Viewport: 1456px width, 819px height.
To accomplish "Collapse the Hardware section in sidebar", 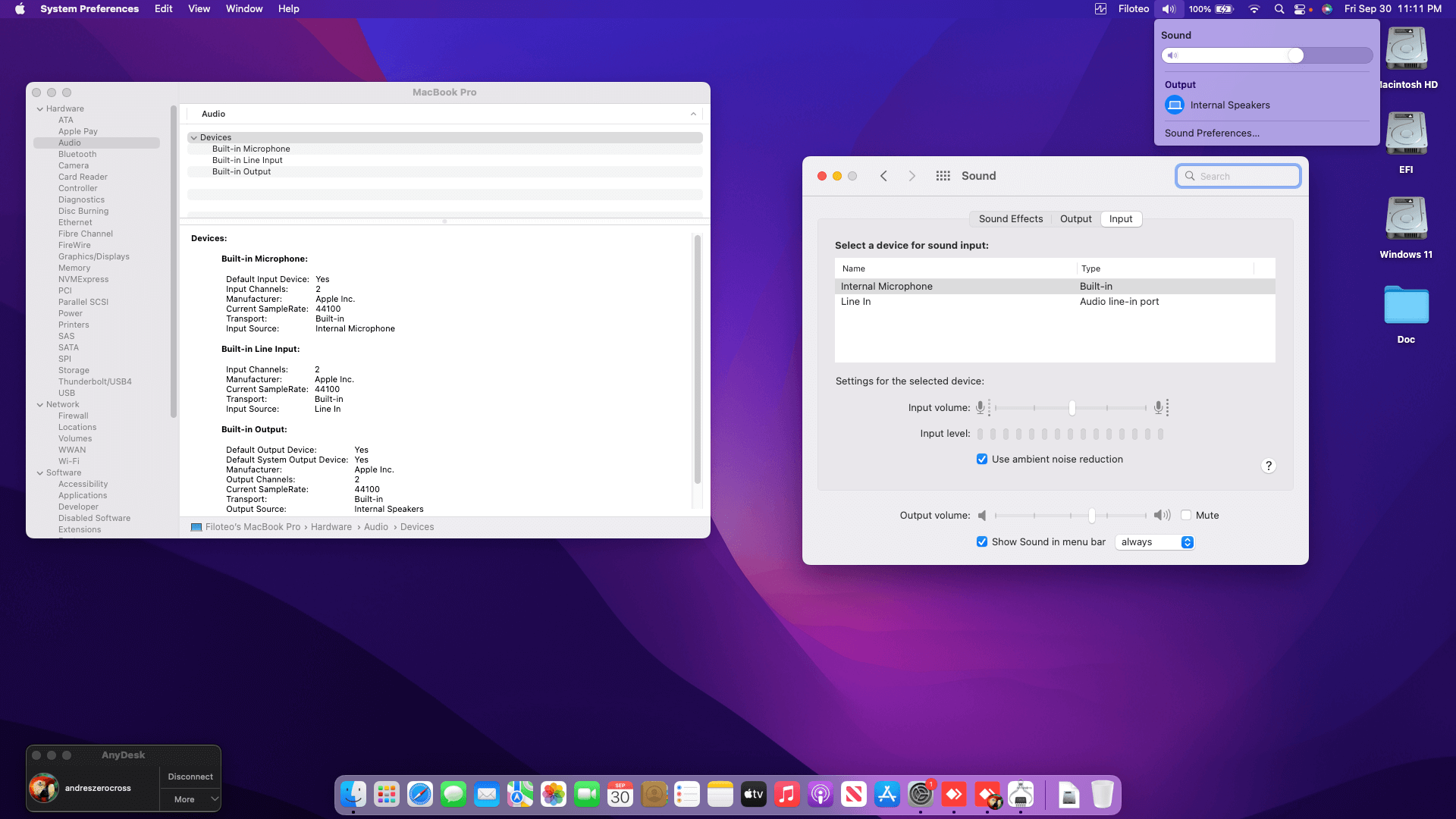I will tap(40, 109).
